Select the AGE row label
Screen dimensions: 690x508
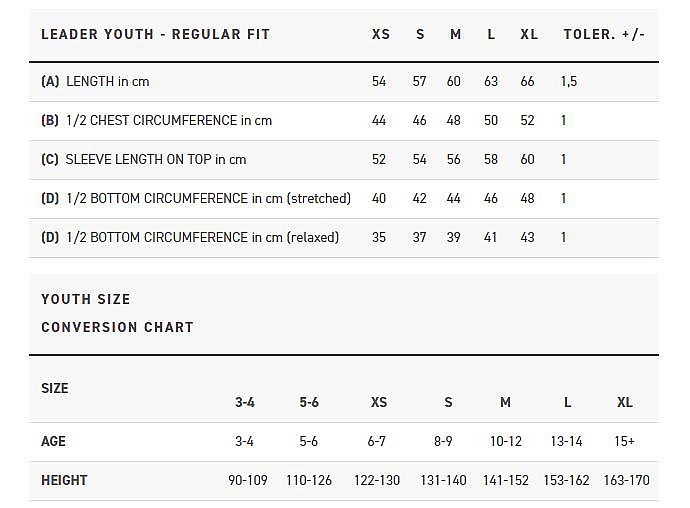coord(53,441)
